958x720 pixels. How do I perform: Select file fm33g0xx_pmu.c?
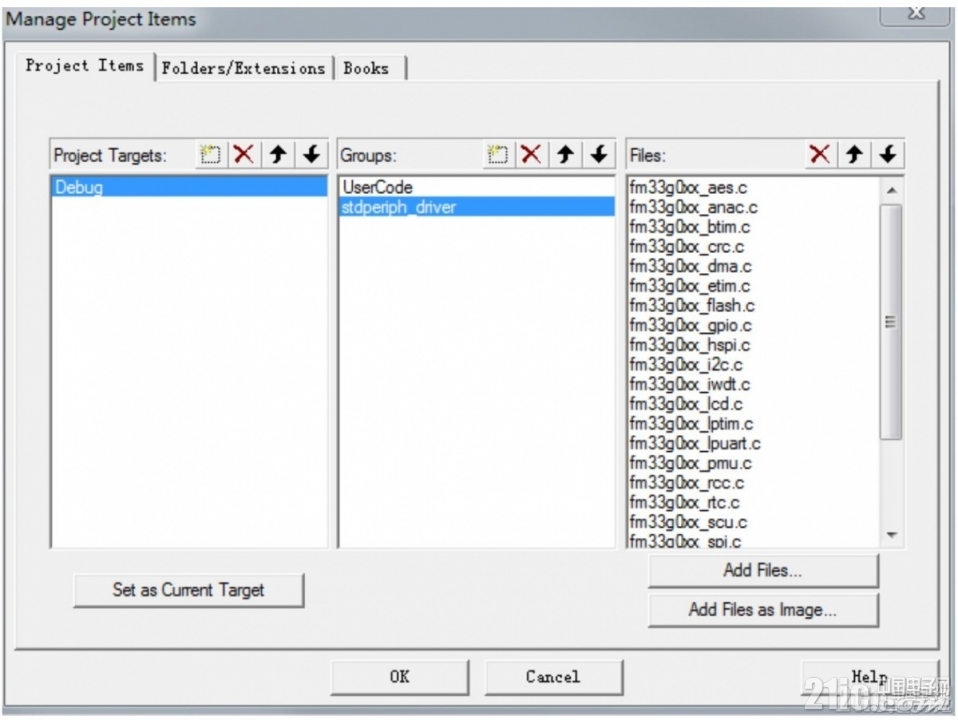click(x=690, y=463)
